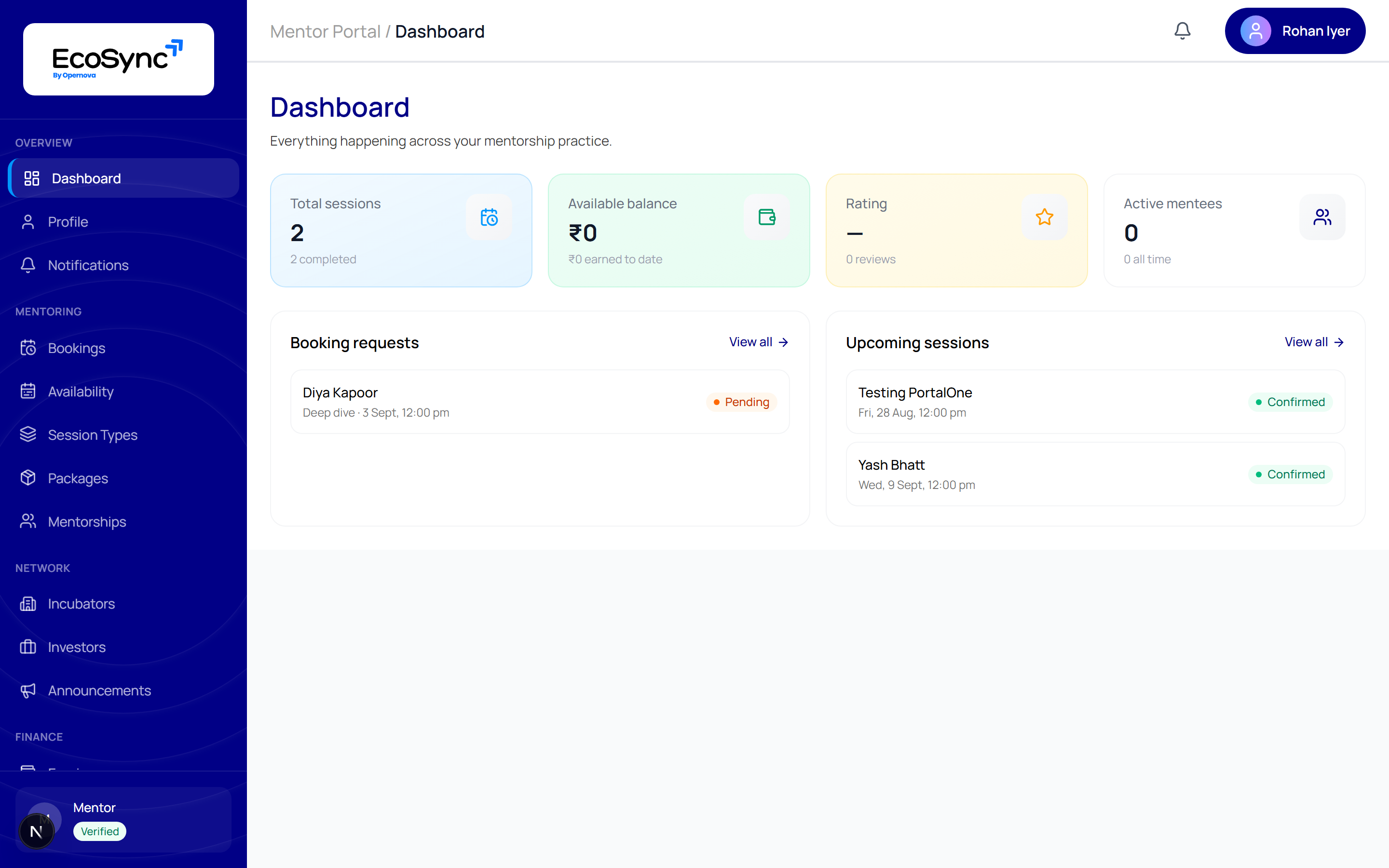Click the N avatar at sidebar bottom
The height and width of the screenshot is (868, 1389).
[x=36, y=831]
